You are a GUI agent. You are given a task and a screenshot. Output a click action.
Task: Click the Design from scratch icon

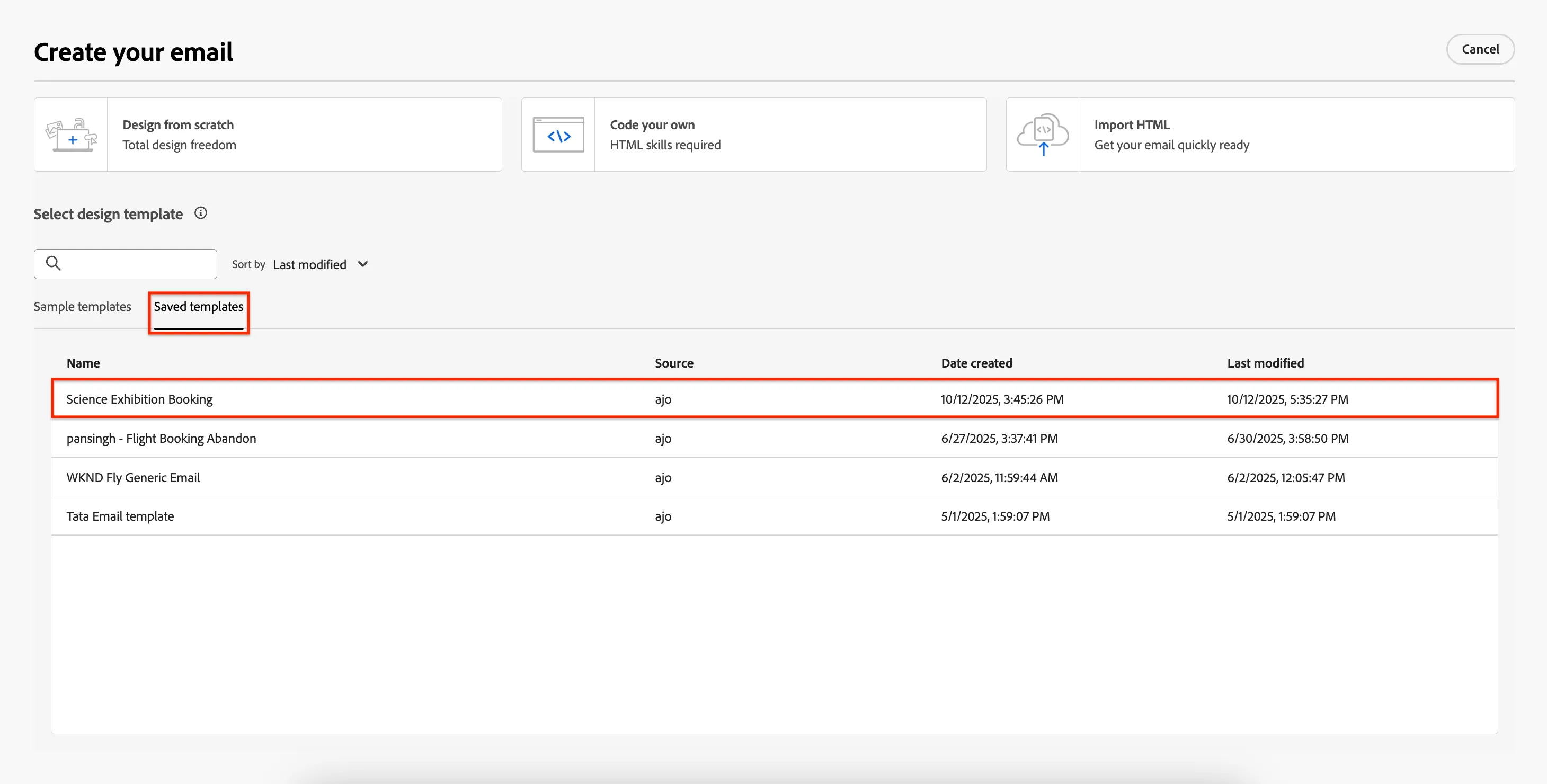tap(71, 135)
